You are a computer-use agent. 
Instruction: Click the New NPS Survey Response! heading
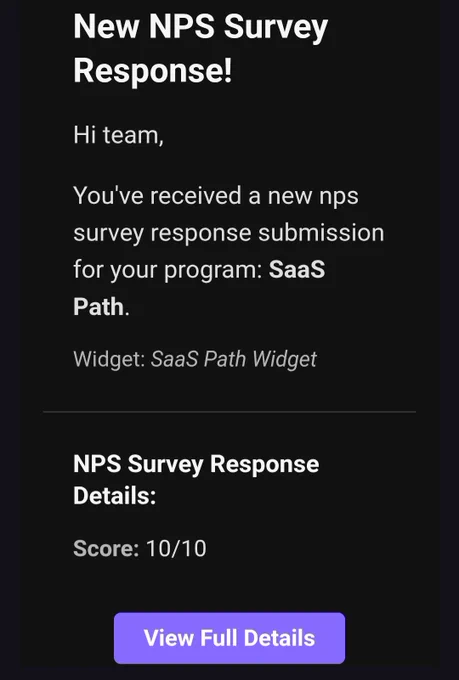point(200,48)
